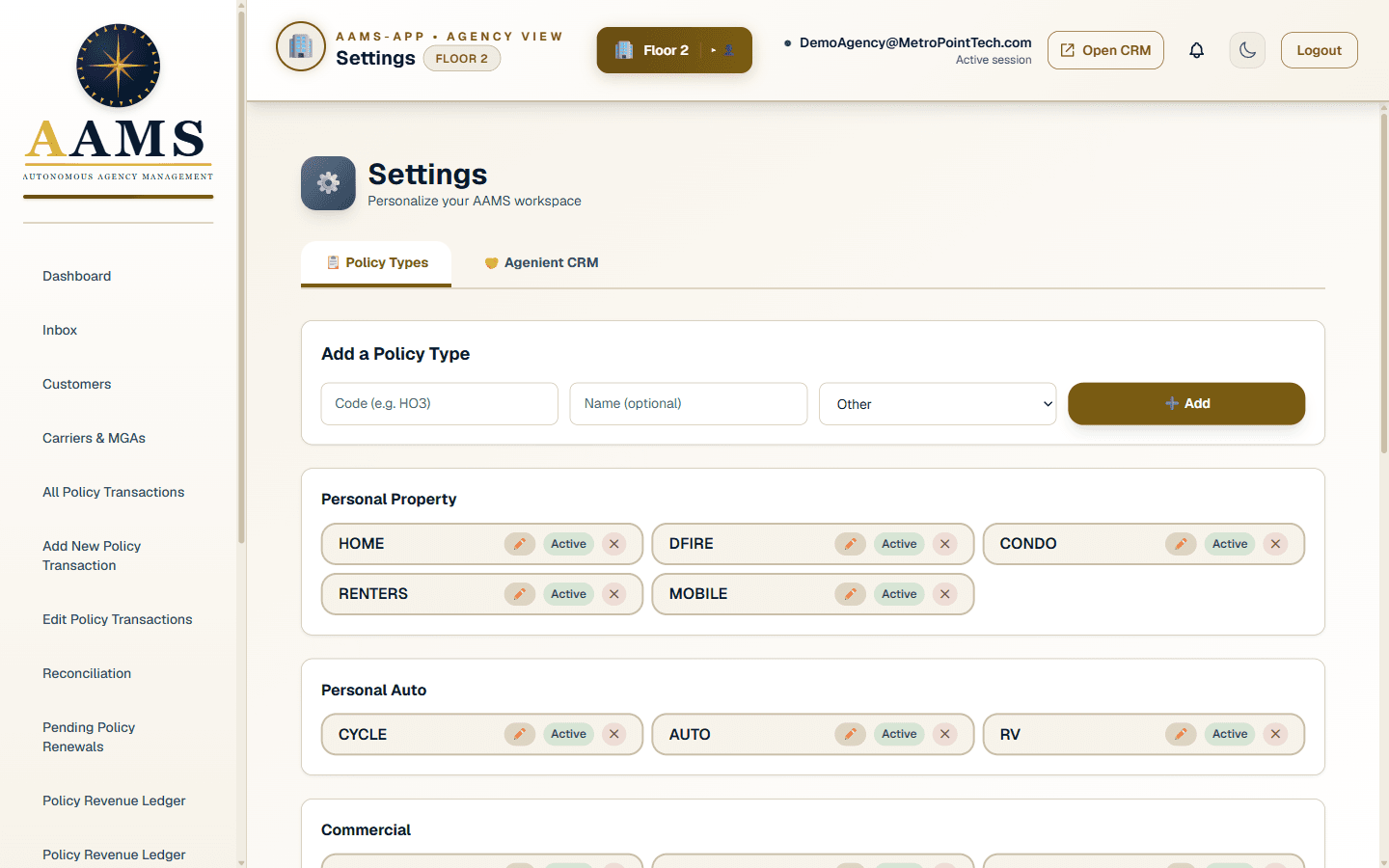Edit the AUTO policy type

coord(850,734)
